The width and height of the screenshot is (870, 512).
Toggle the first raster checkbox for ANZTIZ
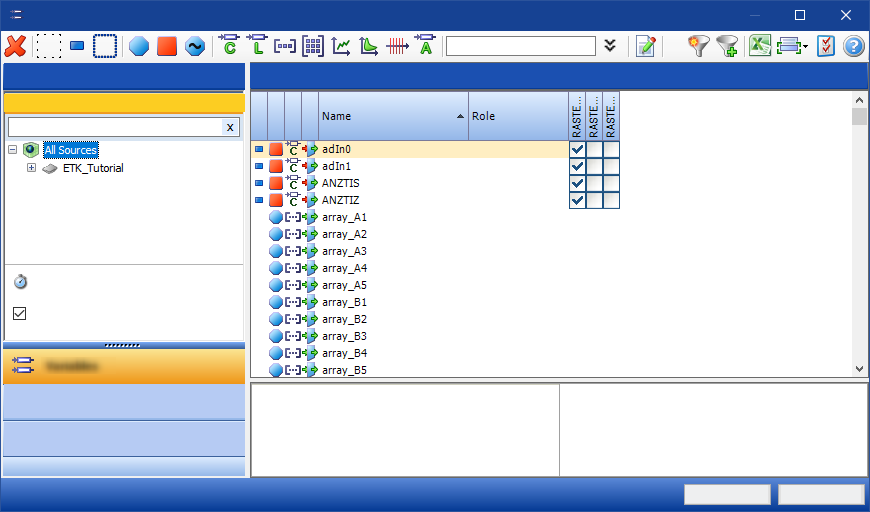tap(577, 200)
